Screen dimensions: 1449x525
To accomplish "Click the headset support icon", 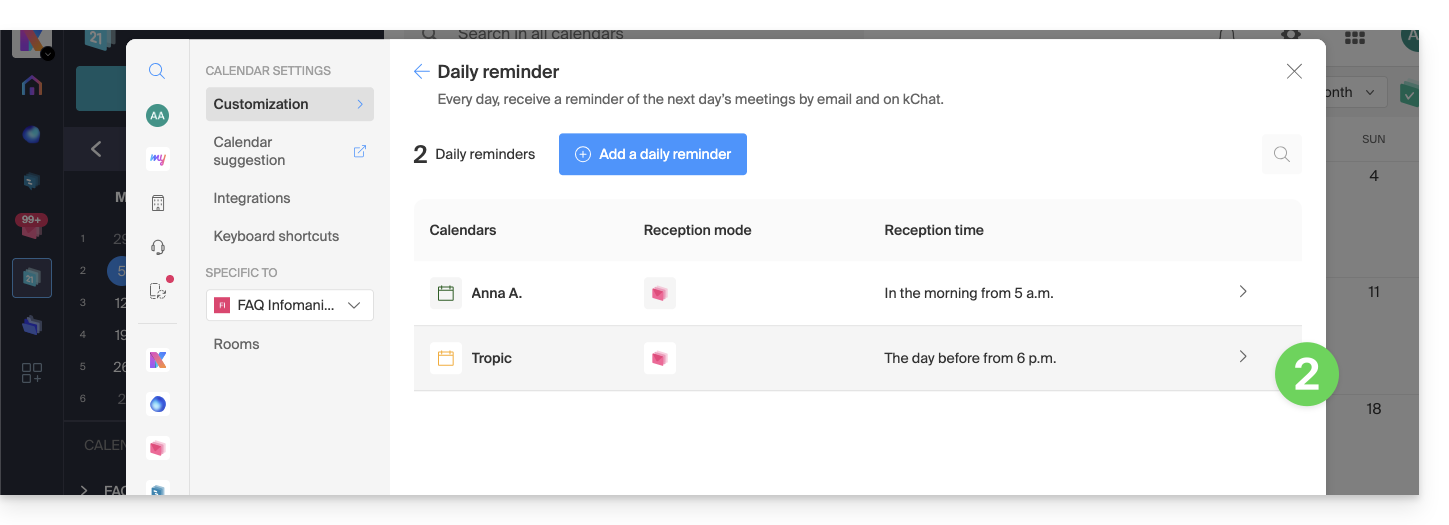I will [157, 247].
